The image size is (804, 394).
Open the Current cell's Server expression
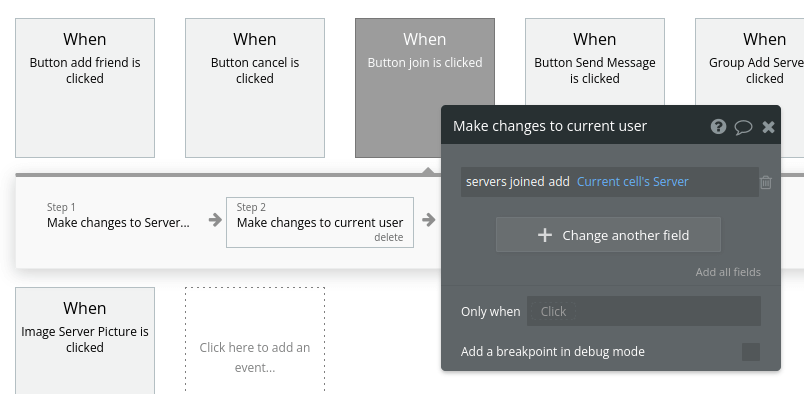coord(632,182)
